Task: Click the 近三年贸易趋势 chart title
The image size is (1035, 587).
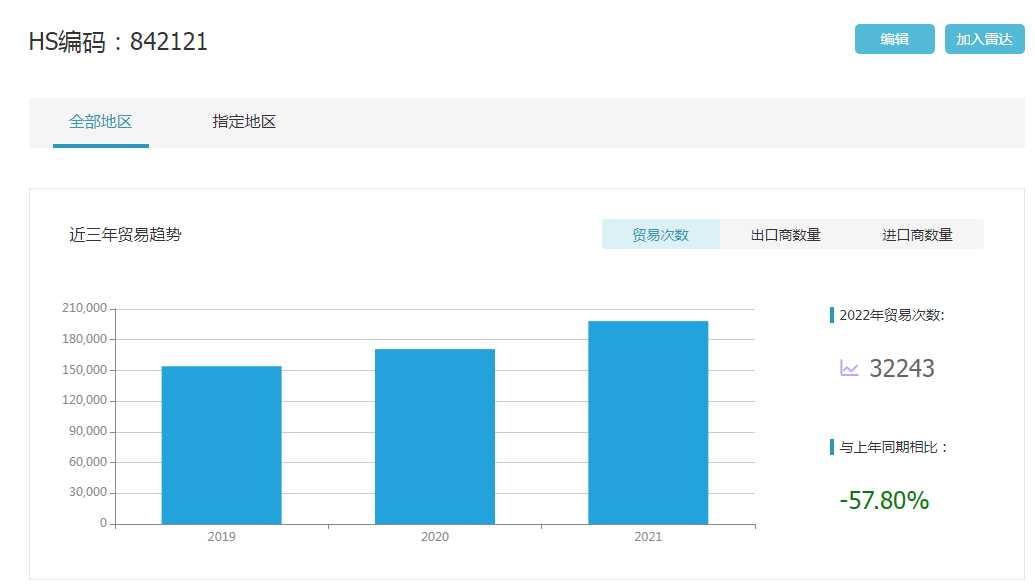Action: pyautogui.click(x=125, y=235)
